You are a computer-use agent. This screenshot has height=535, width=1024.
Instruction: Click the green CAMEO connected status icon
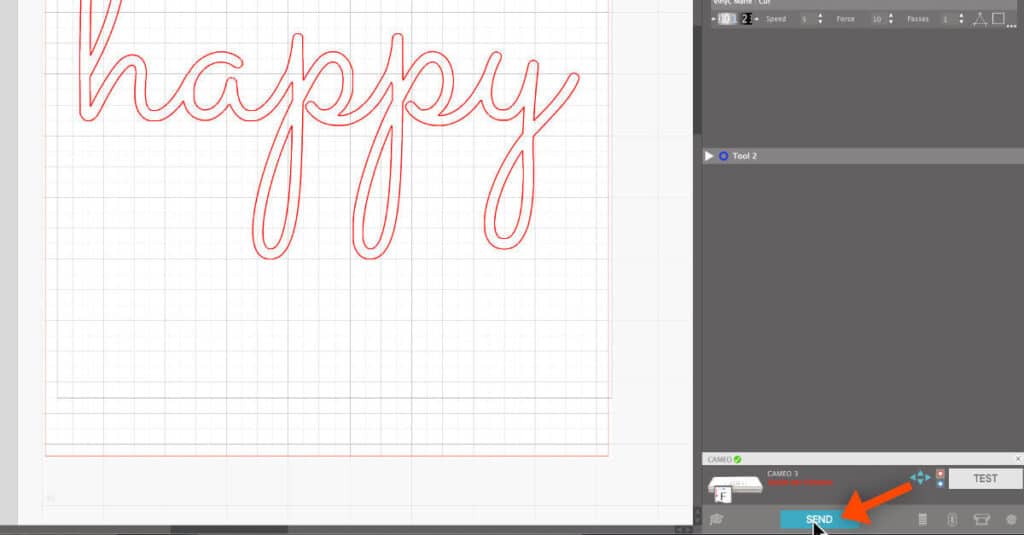tap(737, 459)
